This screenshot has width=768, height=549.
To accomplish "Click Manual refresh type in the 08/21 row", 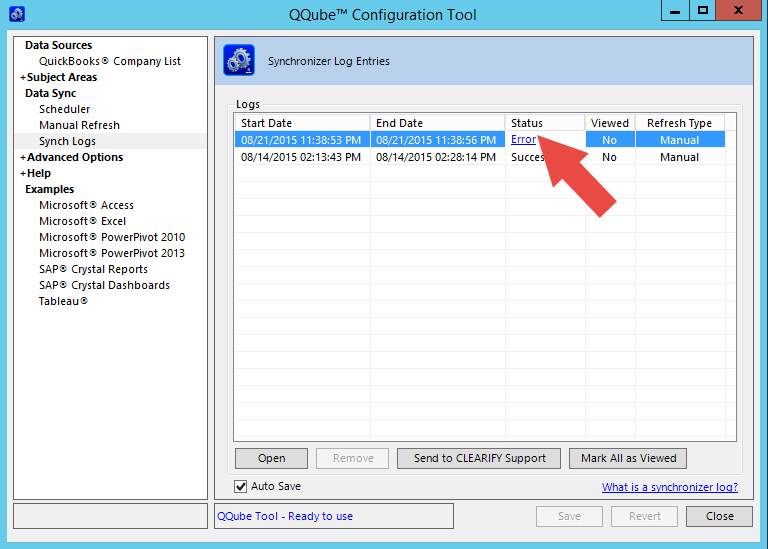I will [x=680, y=140].
